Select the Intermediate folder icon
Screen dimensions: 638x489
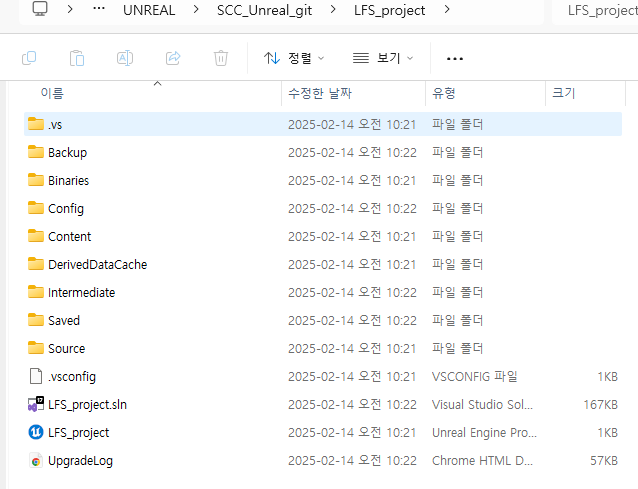point(36,292)
